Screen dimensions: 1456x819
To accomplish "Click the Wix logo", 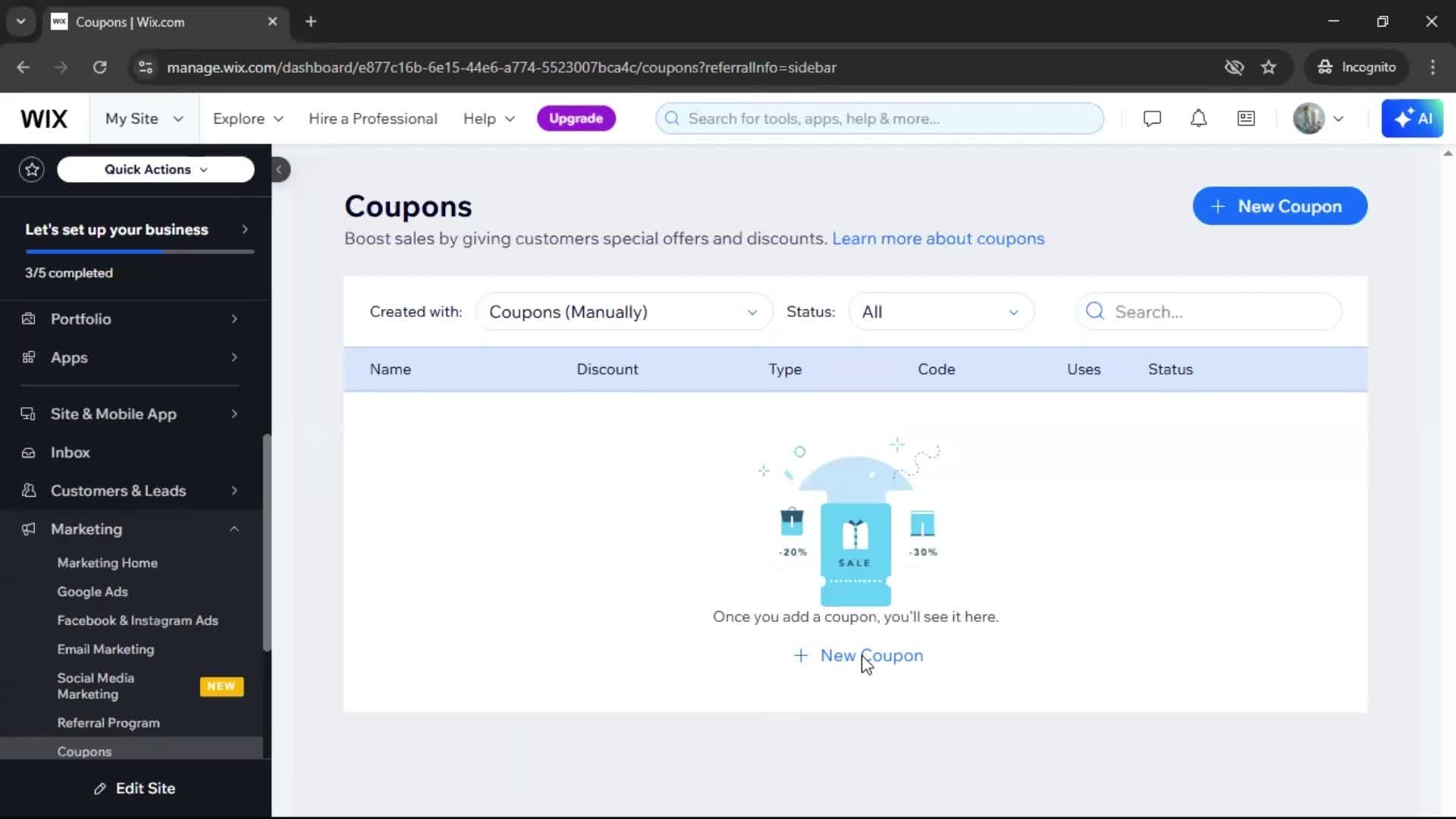I will (x=44, y=119).
